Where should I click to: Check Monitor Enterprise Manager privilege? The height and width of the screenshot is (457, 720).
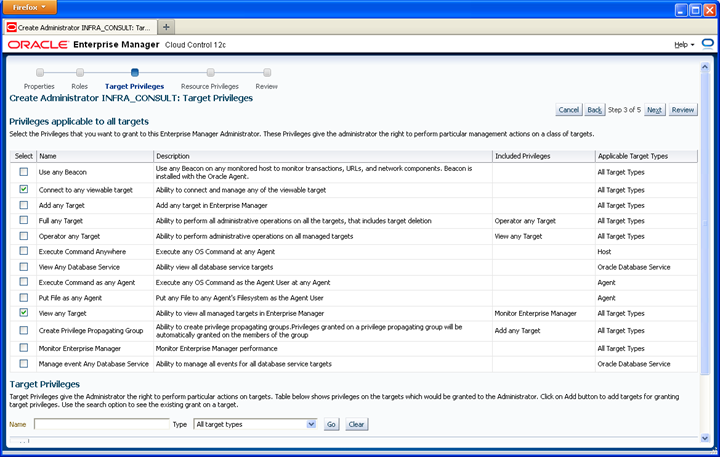click(23, 348)
